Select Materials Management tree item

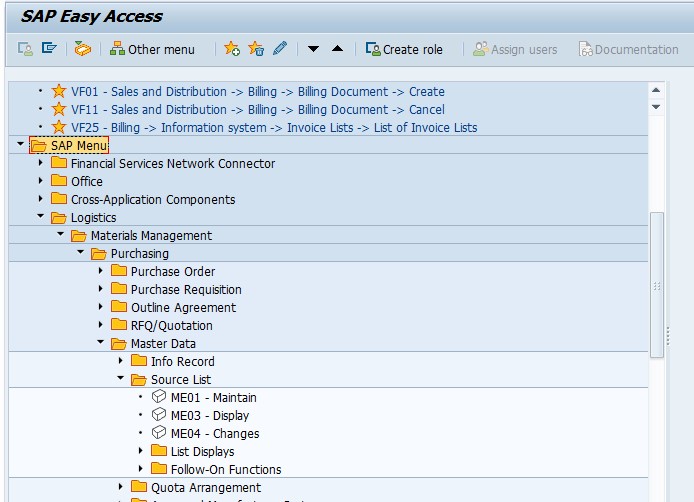pyautogui.click(x=151, y=236)
